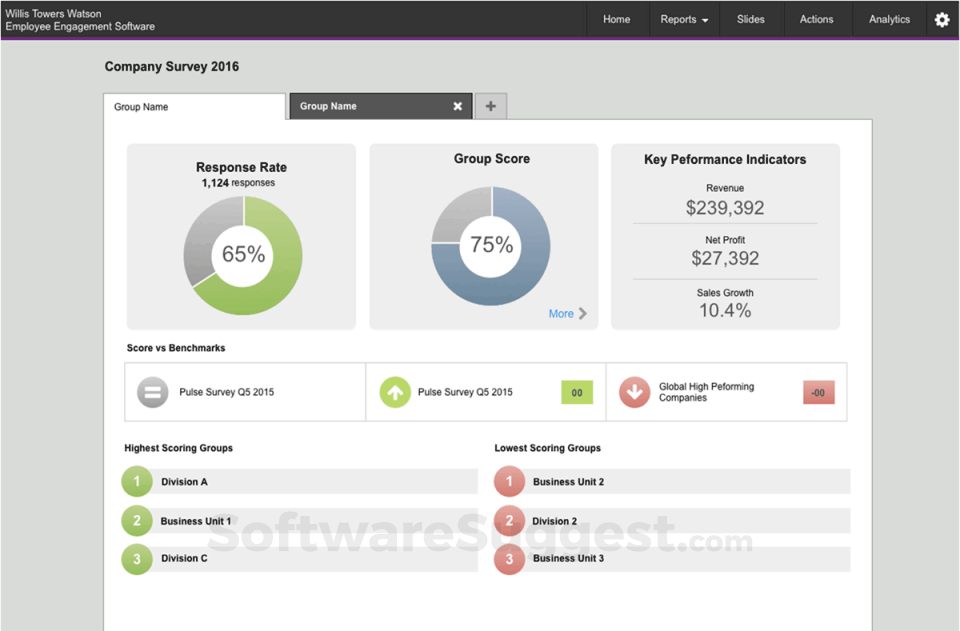Click the Home navigation button
960x631 pixels.
616,19
